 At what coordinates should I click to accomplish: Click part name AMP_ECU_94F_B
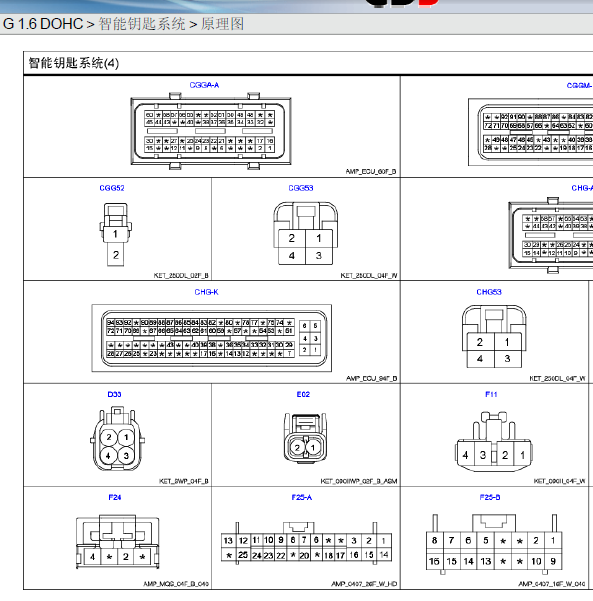[371, 379]
